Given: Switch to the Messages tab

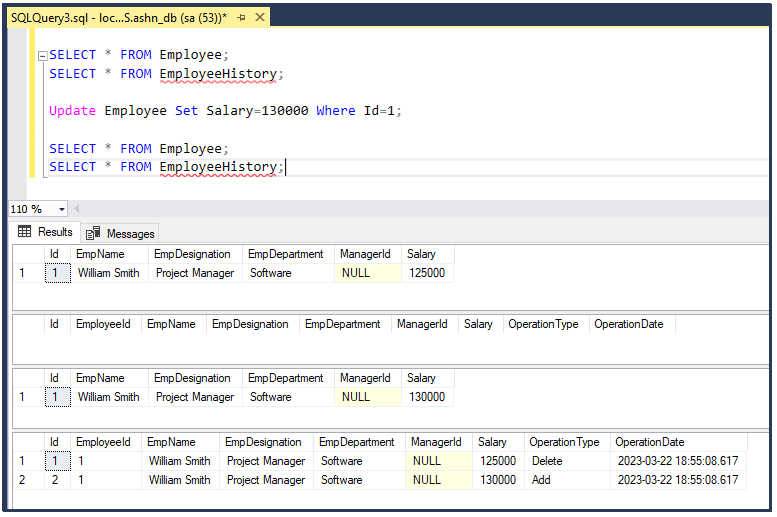Looking at the screenshot, I should tap(120, 233).
